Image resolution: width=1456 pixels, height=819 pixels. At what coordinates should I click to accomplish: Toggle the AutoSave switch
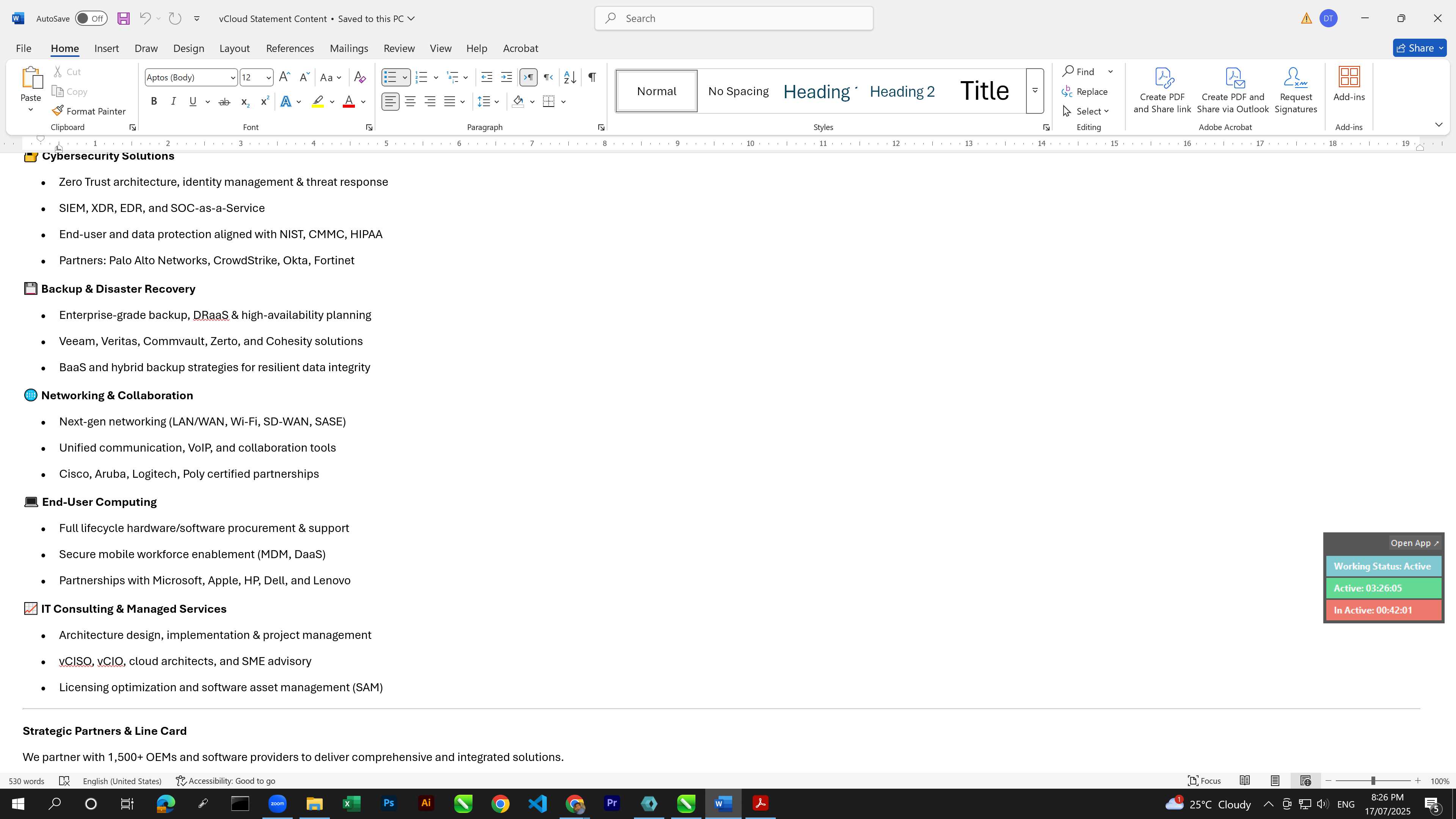pos(91,19)
